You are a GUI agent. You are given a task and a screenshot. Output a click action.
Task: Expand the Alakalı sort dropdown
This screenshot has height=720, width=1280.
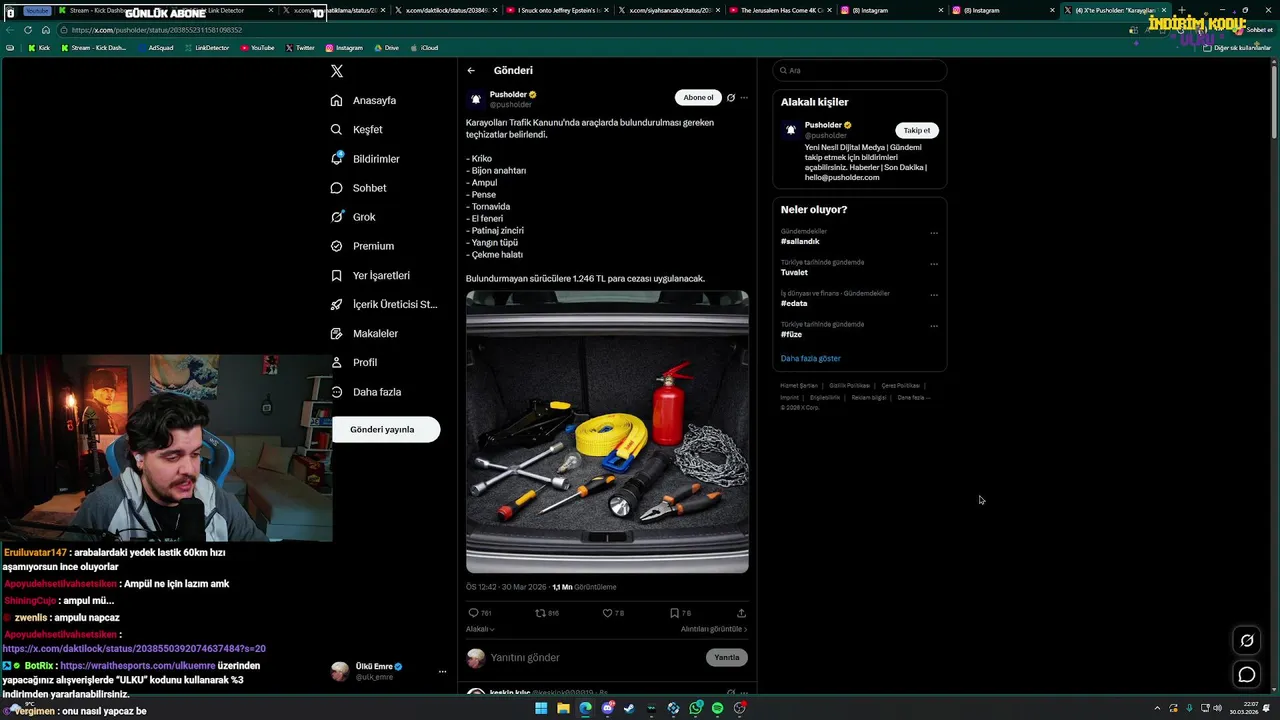coord(480,629)
